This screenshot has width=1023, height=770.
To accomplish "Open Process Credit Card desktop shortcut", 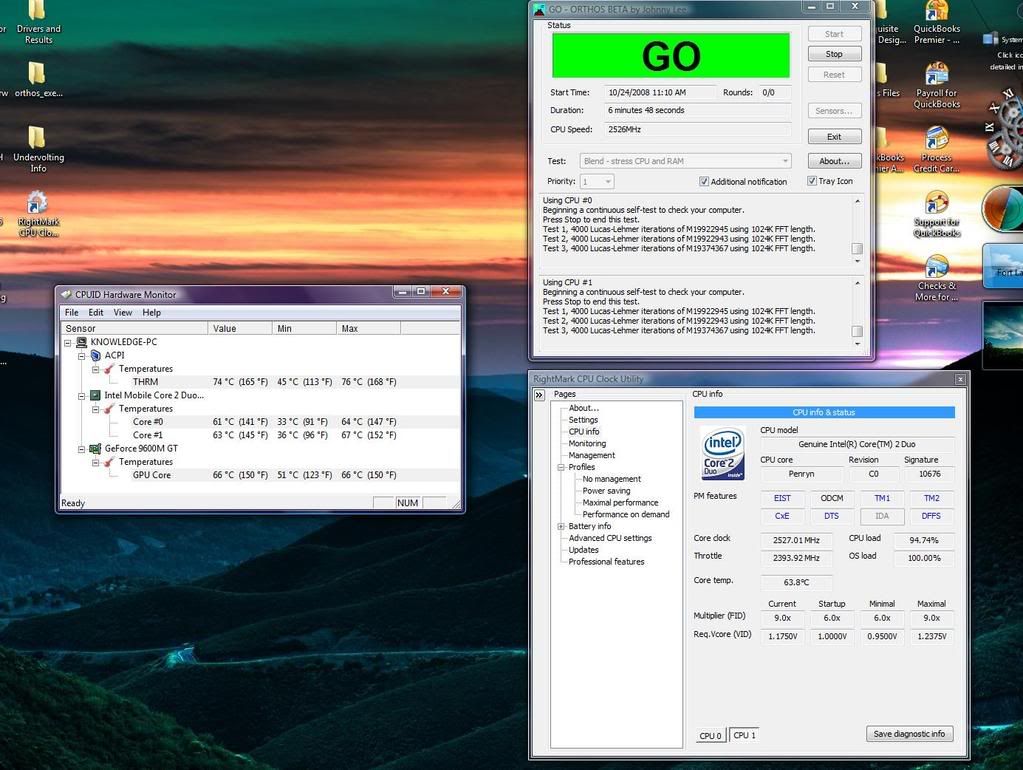I will click(936, 139).
